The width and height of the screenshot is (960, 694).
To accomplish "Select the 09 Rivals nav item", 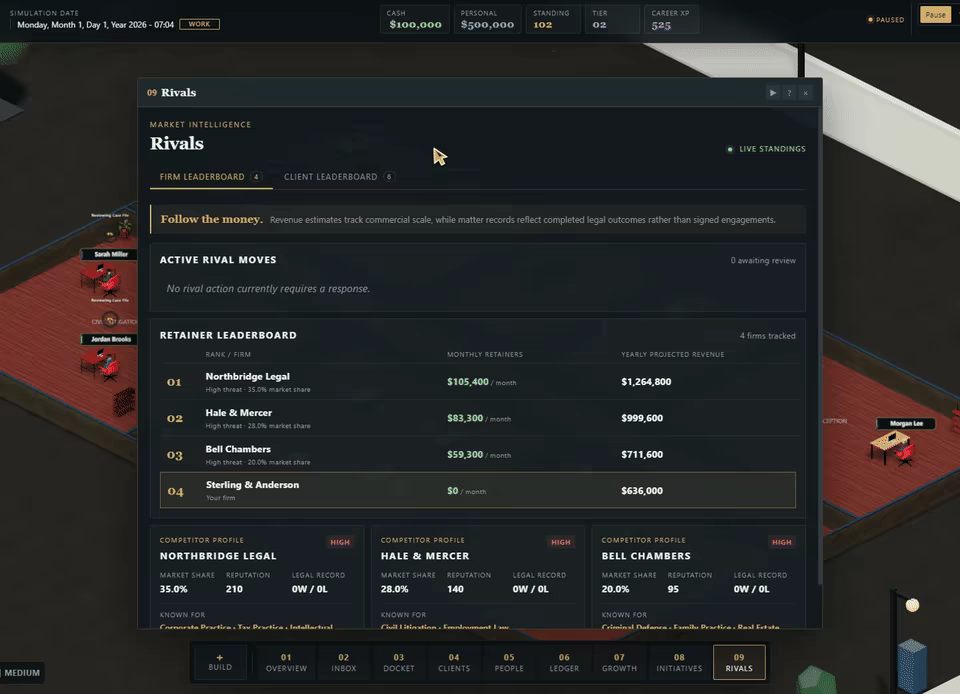I will pyautogui.click(x=739, y=662).
